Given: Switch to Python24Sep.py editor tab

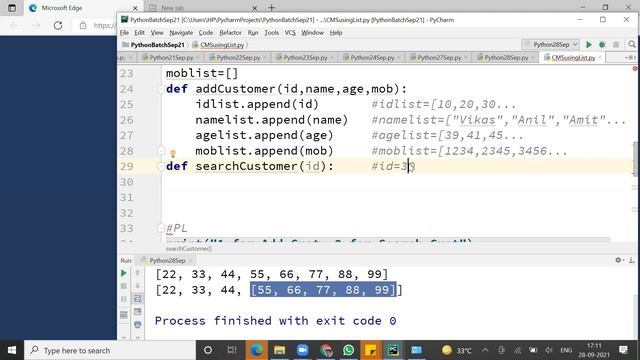Looking at the screenshot, I should coord(372,58).
